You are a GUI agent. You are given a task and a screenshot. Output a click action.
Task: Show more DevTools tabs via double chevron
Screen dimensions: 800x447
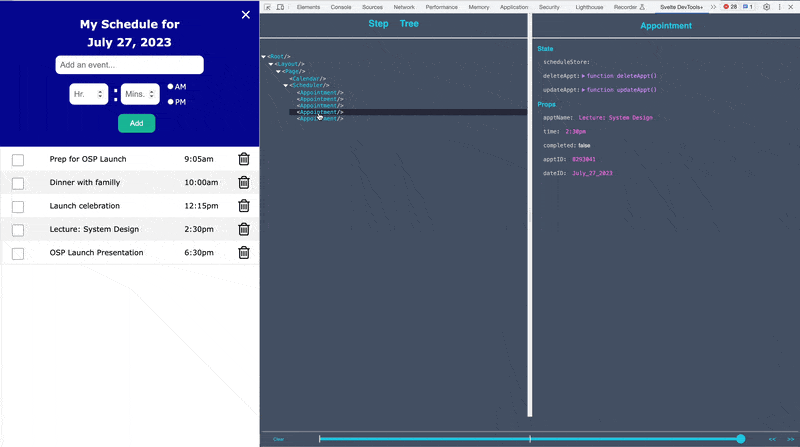click(713, 7)
